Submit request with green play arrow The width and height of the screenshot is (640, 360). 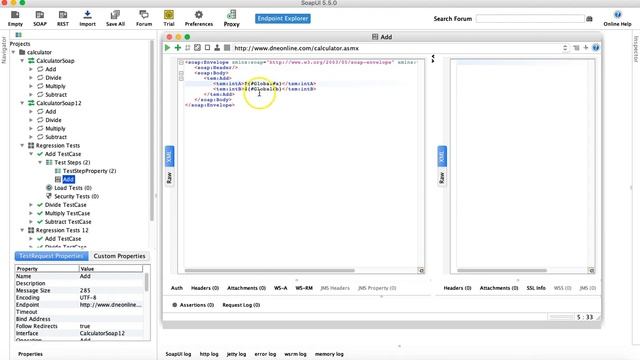click(x=167, y=48)
